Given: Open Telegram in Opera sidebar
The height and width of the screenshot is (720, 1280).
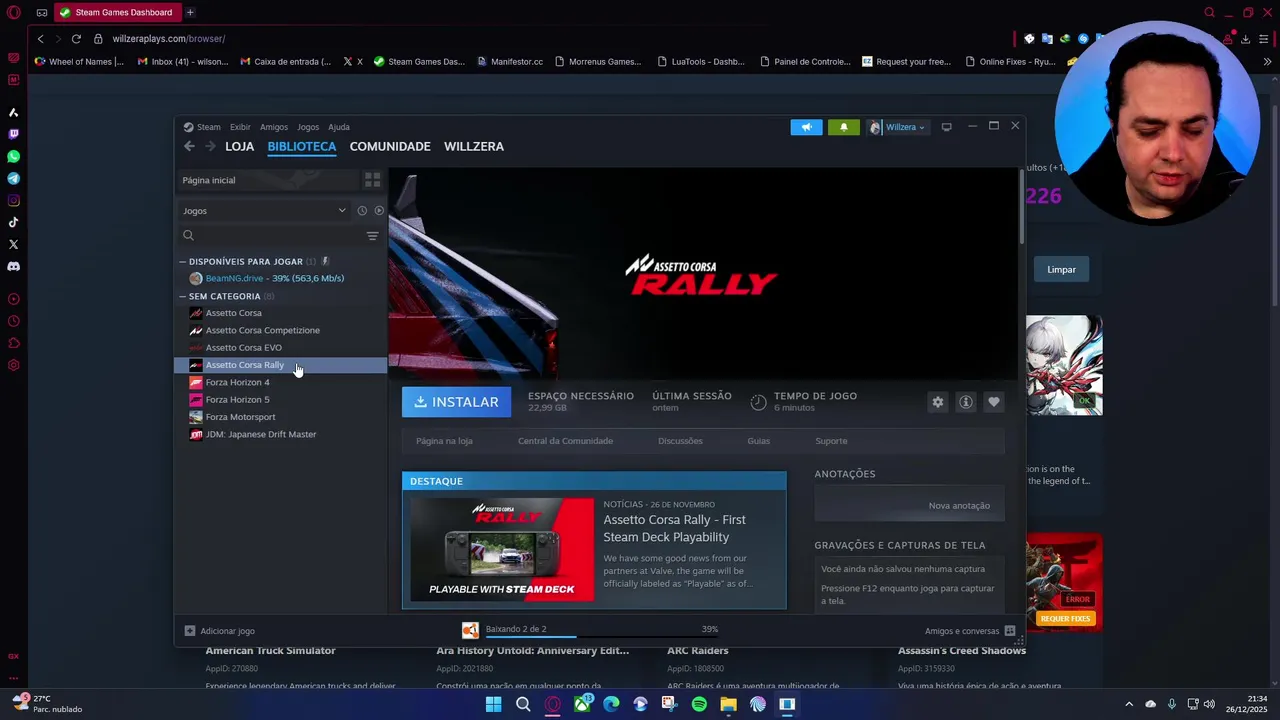Looking at the screenshot, I should (13, 179).
